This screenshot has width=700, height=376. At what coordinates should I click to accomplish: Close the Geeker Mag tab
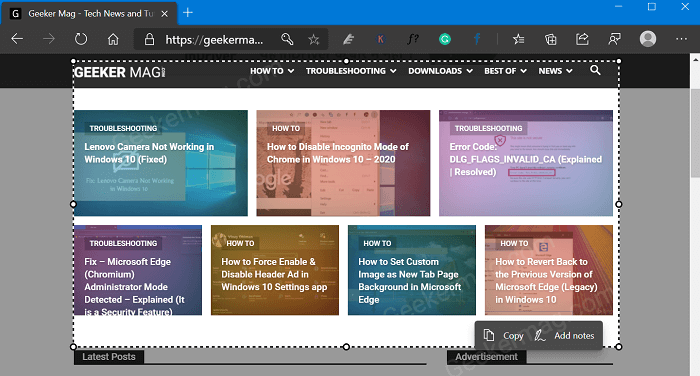point(164,14)
